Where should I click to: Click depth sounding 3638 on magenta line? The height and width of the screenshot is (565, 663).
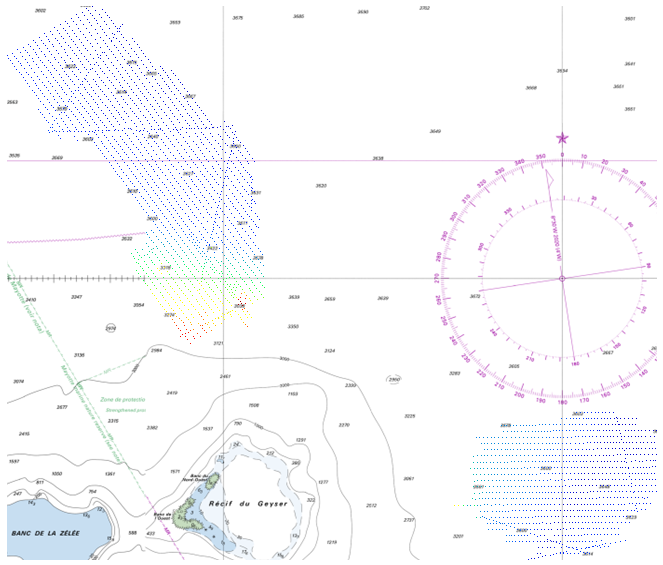[378, 159]
